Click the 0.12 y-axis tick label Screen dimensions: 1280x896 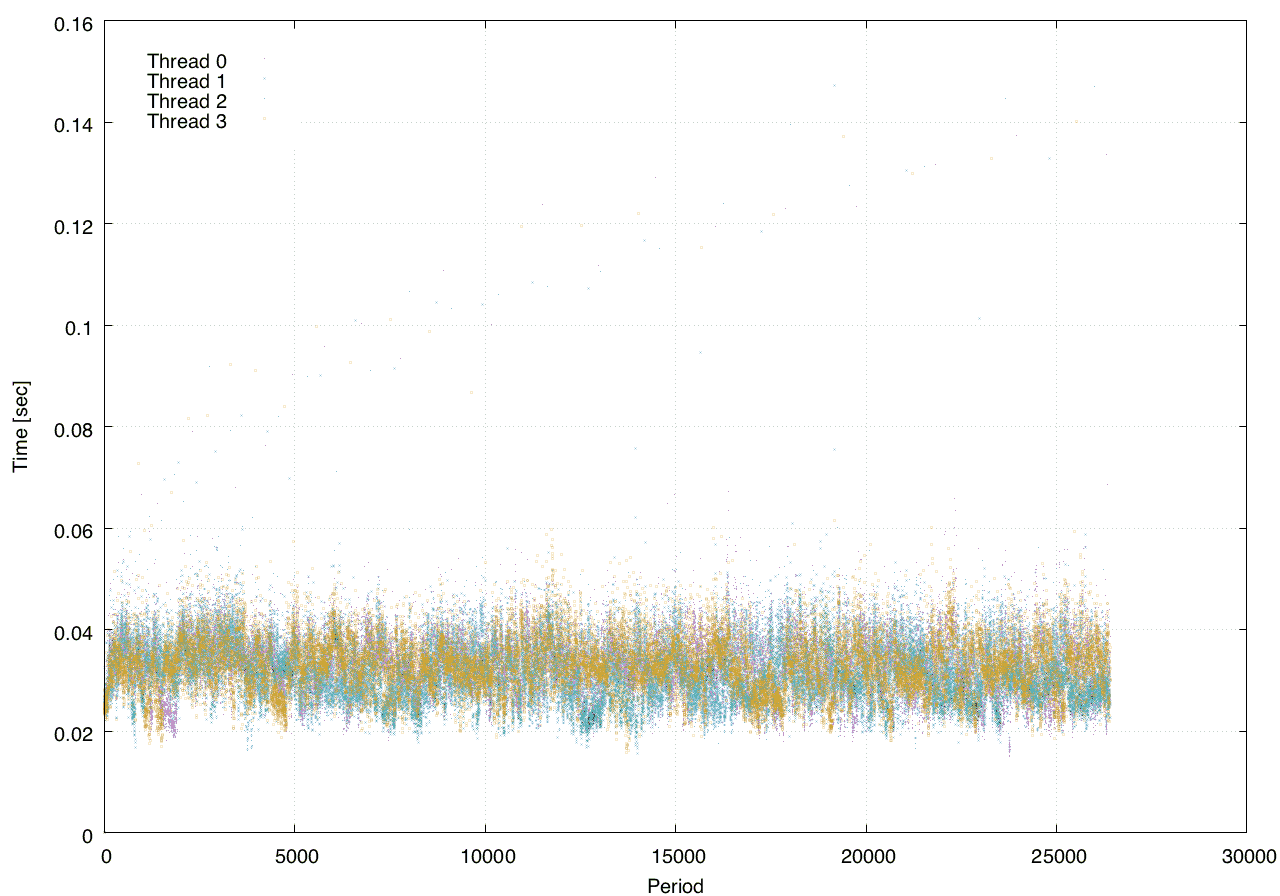(x=73, y=225)
